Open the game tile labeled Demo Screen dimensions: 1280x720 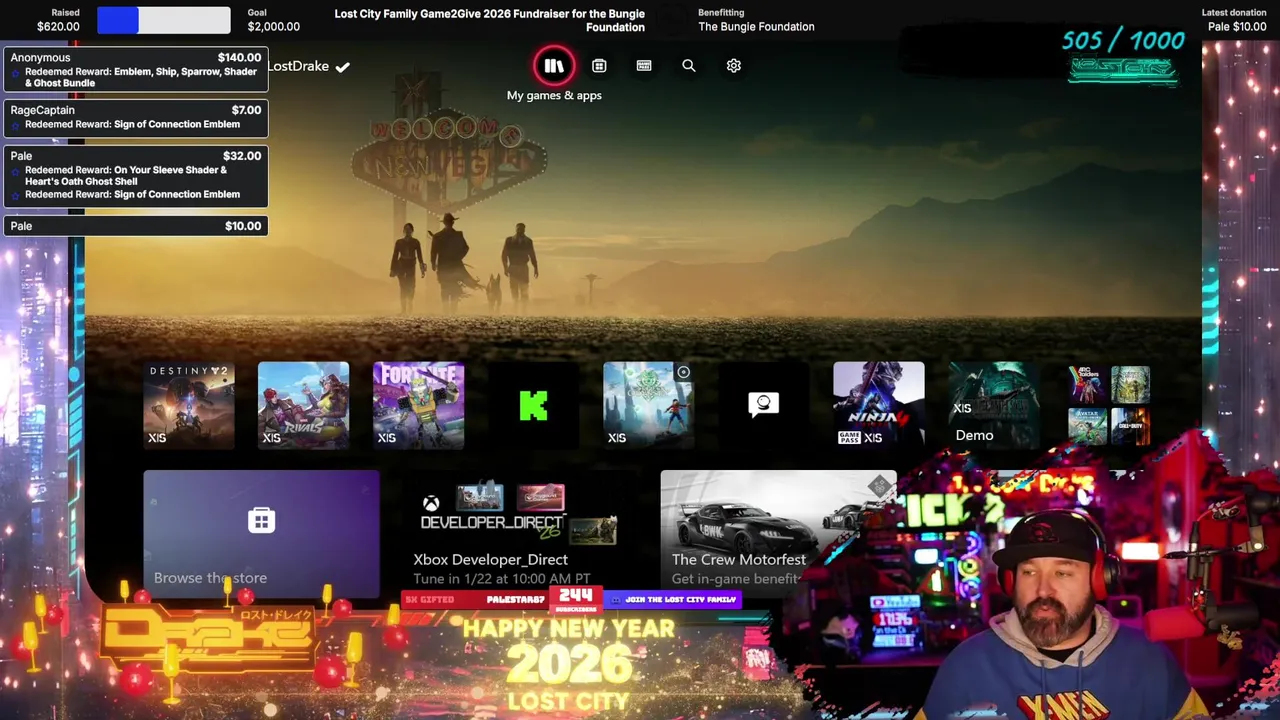coord(994,405)
